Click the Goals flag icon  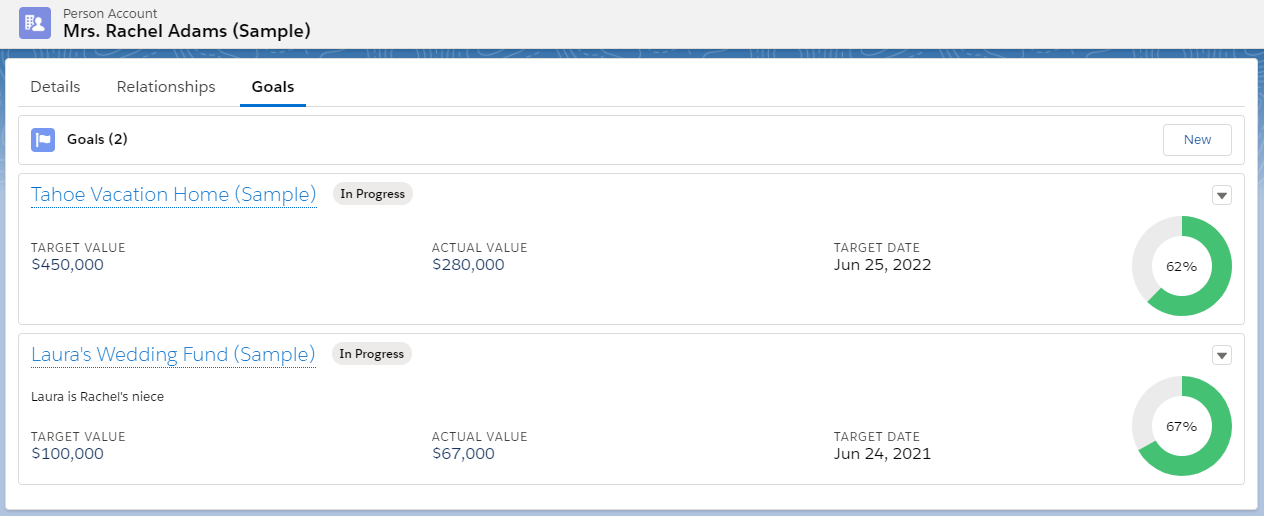(43, 140)
